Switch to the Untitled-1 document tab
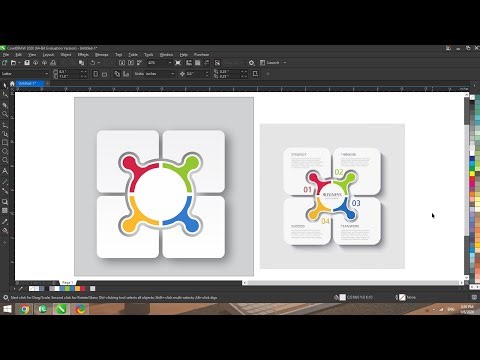480x360 pixels. point(30,83)
